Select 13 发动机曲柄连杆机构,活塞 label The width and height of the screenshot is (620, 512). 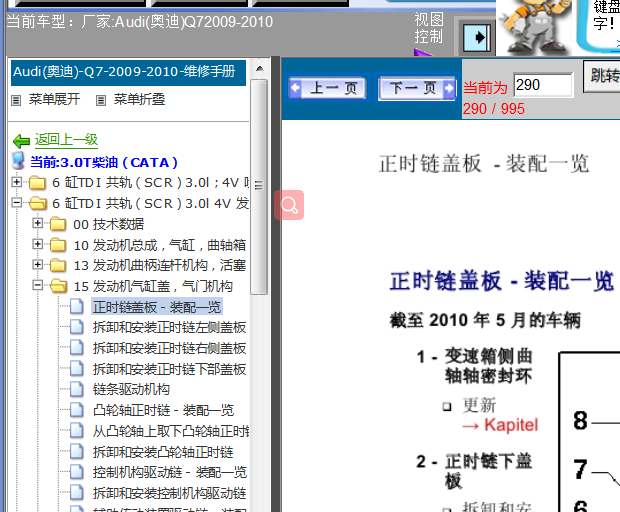point(160,265)
